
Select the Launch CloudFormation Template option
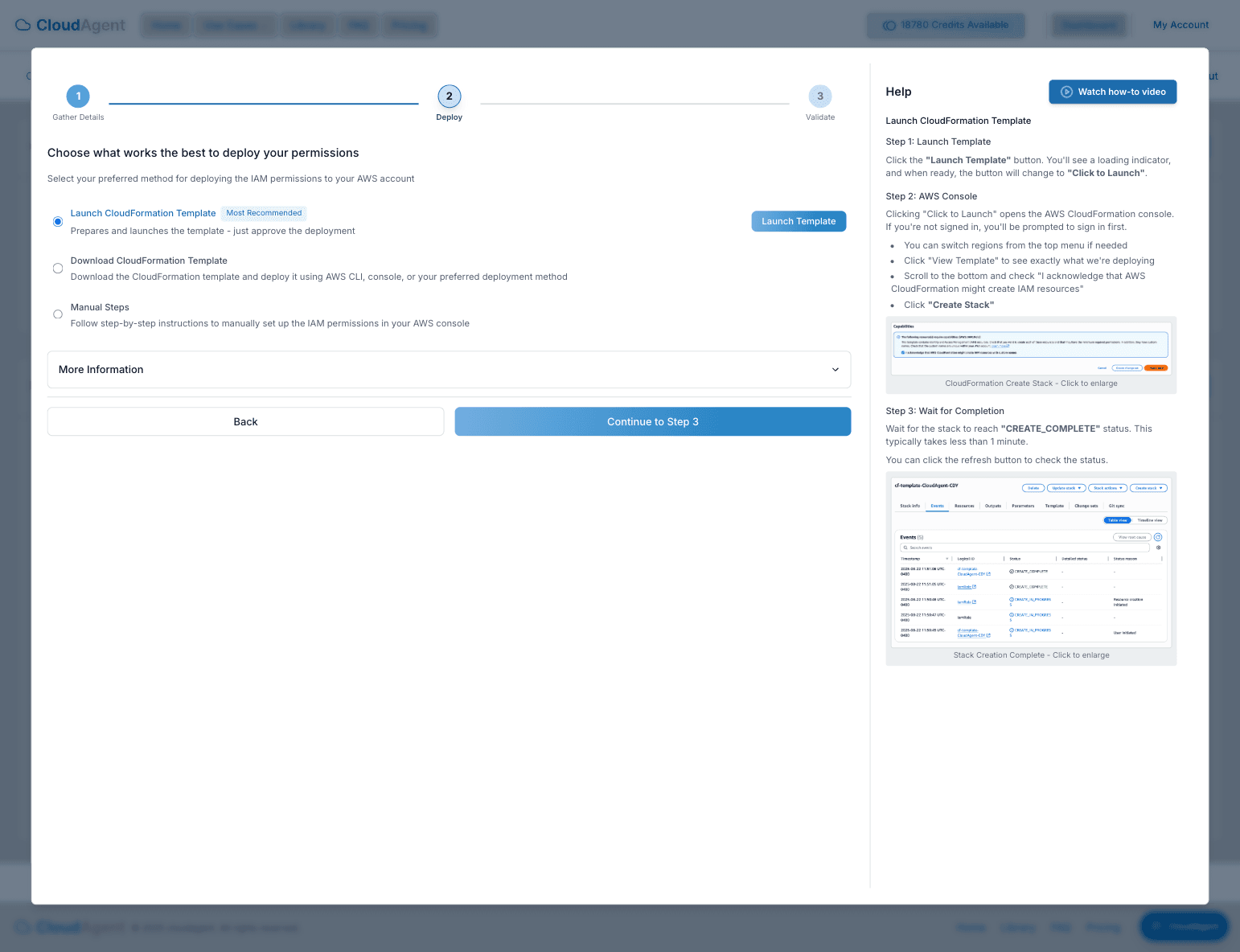click(x=57, y=221)
